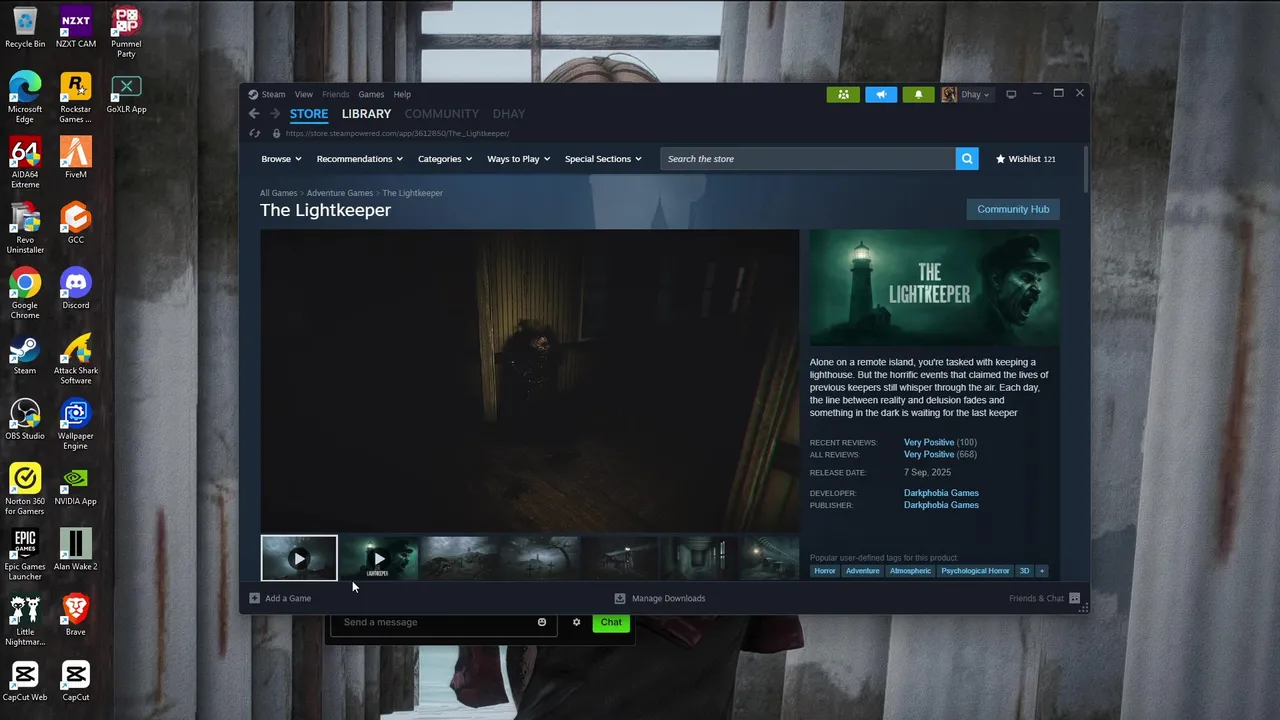1280x720 pixels.
Task: Launch OBS Studio from the desktop
Action: point(25,419)
